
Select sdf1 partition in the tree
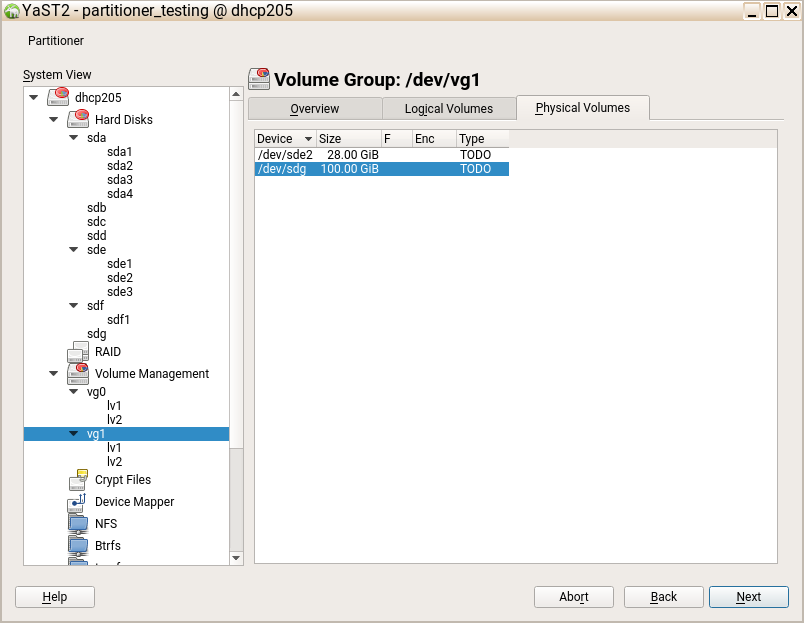(118, 320)
